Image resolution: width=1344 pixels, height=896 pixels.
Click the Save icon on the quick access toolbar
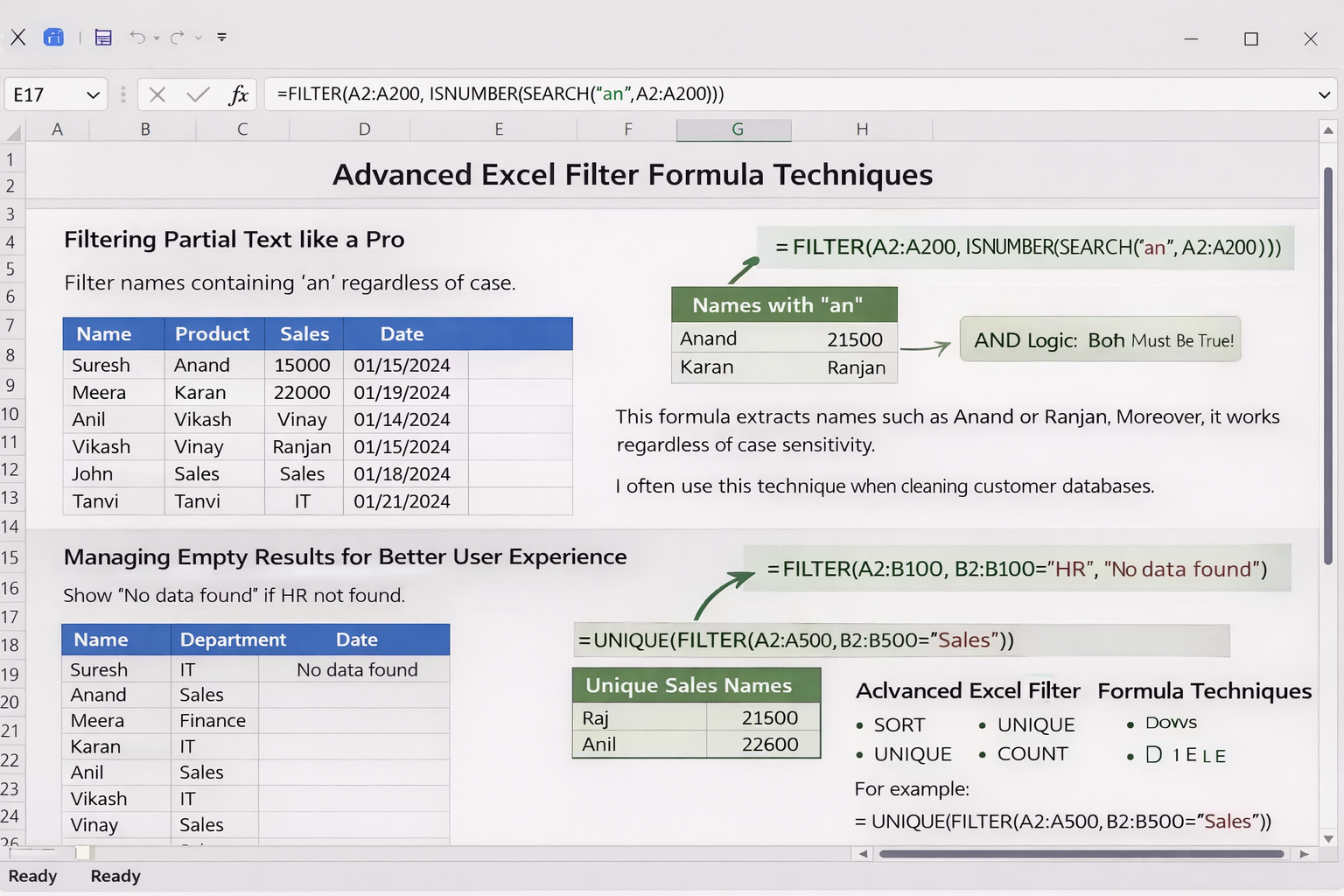102,37
